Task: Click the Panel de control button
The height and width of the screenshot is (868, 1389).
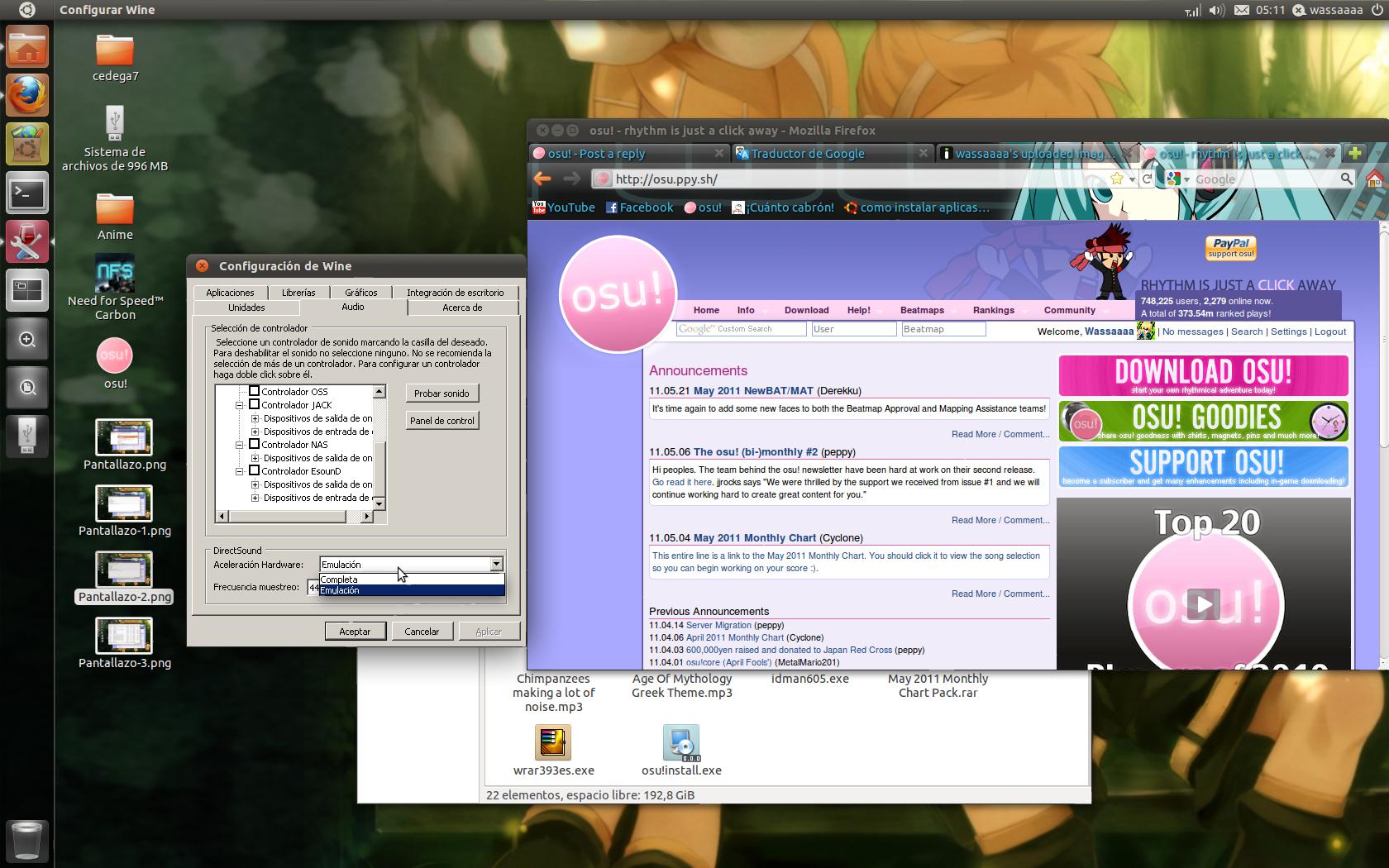Action: (442, 421)
